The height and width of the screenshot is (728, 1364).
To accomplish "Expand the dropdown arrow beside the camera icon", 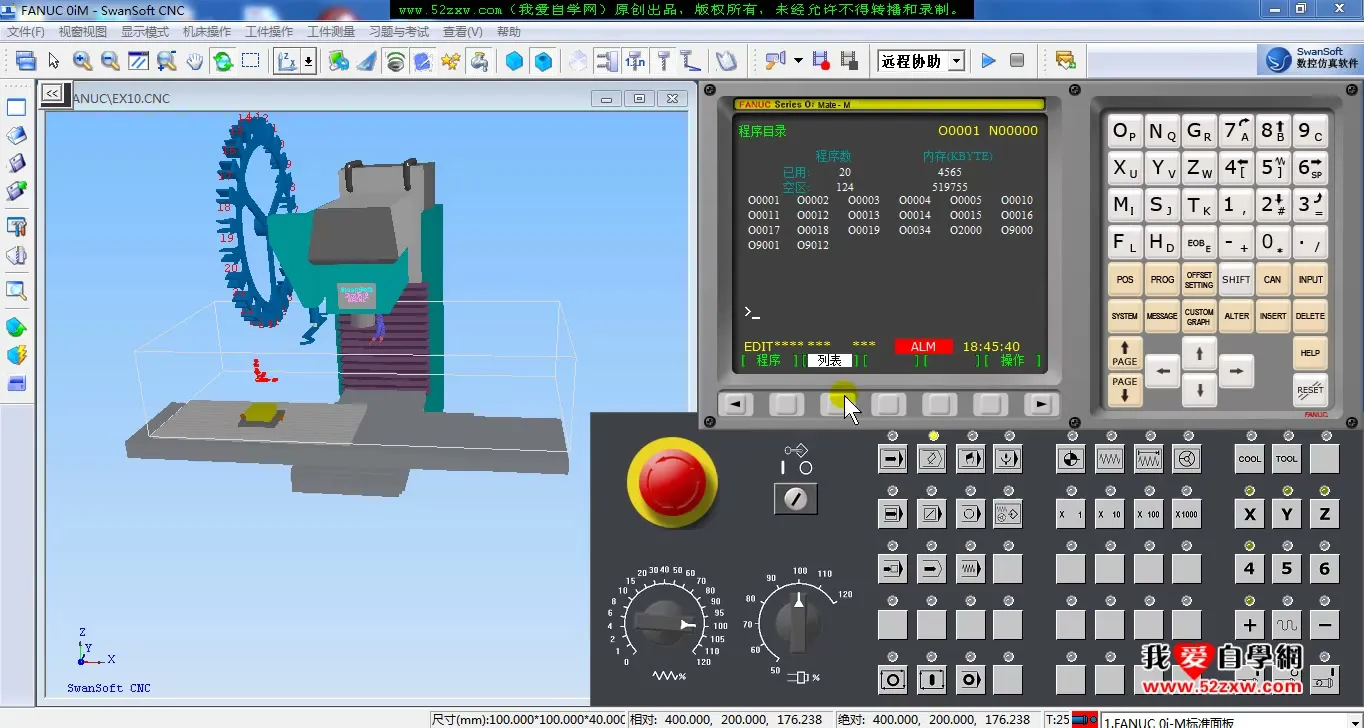I will point(798,61).
